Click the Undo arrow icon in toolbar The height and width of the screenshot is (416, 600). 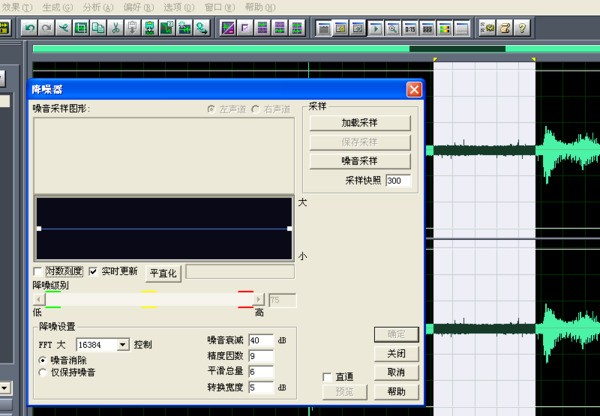tap(30, 27)
